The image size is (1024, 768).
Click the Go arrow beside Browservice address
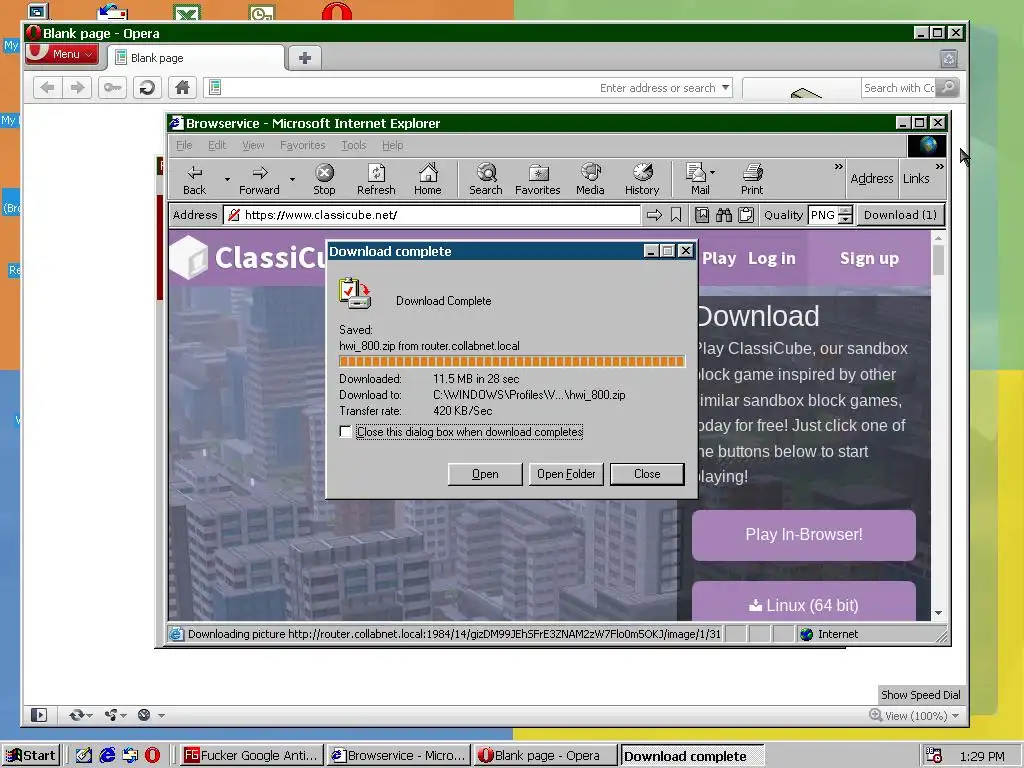(654, 215)
